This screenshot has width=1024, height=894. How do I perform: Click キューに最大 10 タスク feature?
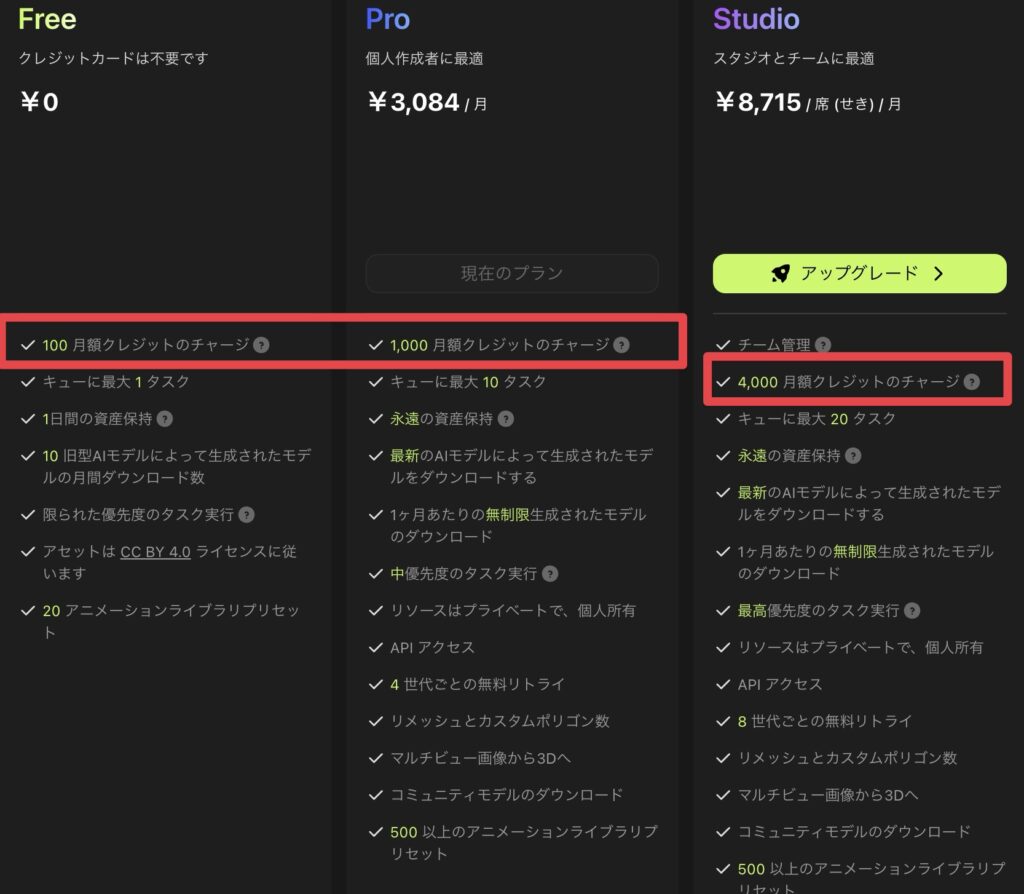pos(468,382)
